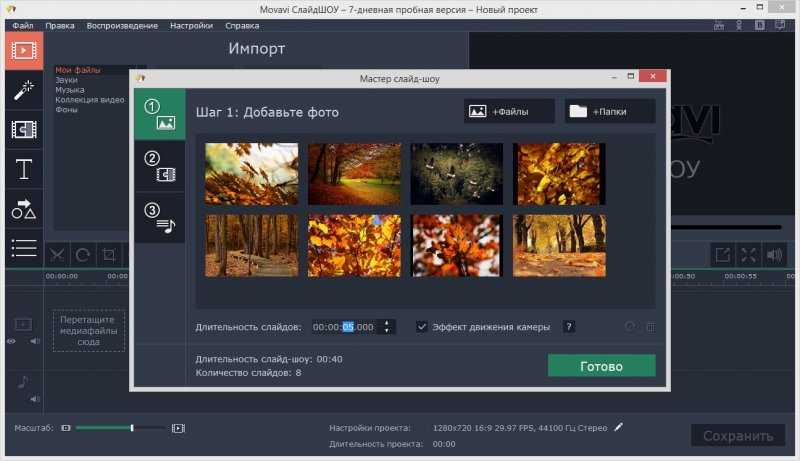Increase slide duration with the up arrow
The height and width of the screenshot is (461, 800).
(x=387, y=322)
